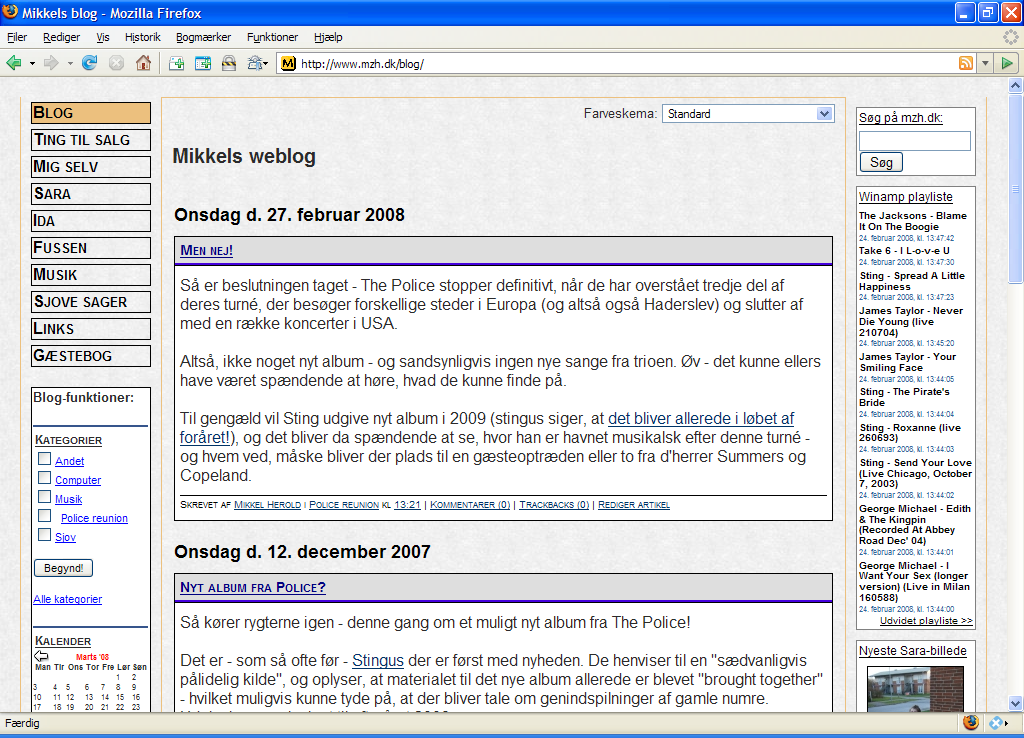Open a new window via toolbar icon

click(203, 63)
